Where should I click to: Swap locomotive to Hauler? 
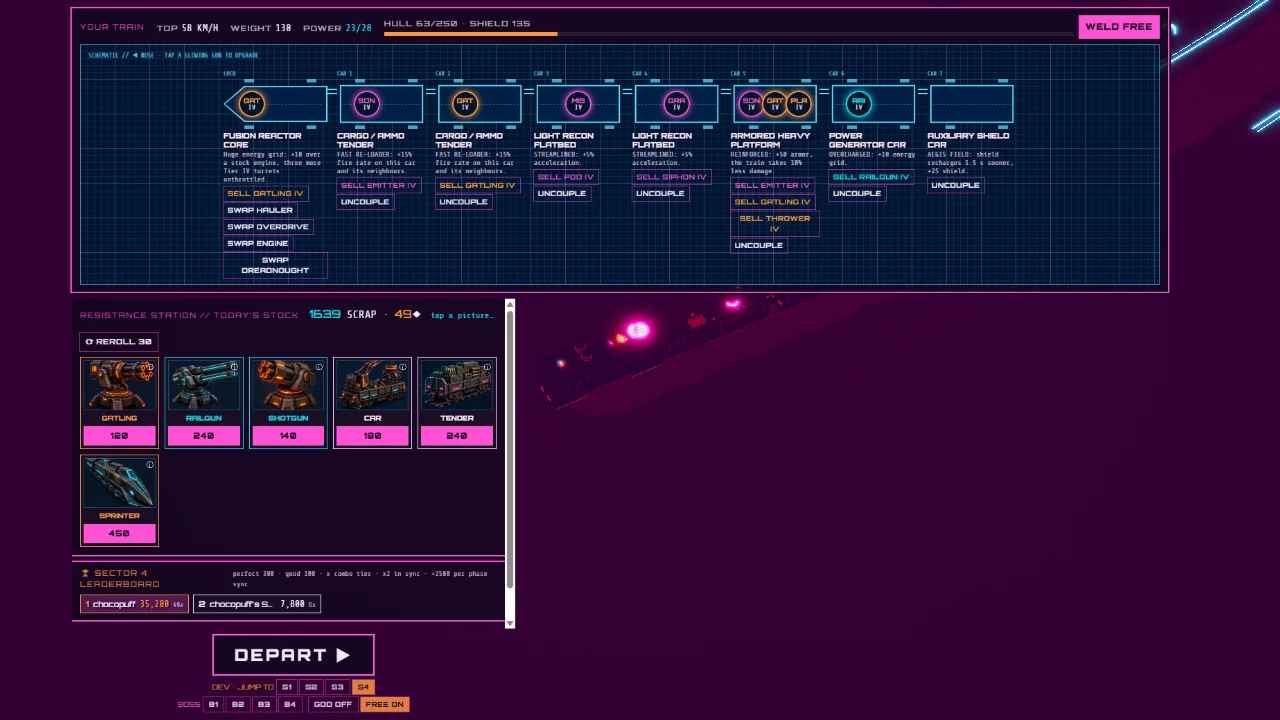point(260,210)
